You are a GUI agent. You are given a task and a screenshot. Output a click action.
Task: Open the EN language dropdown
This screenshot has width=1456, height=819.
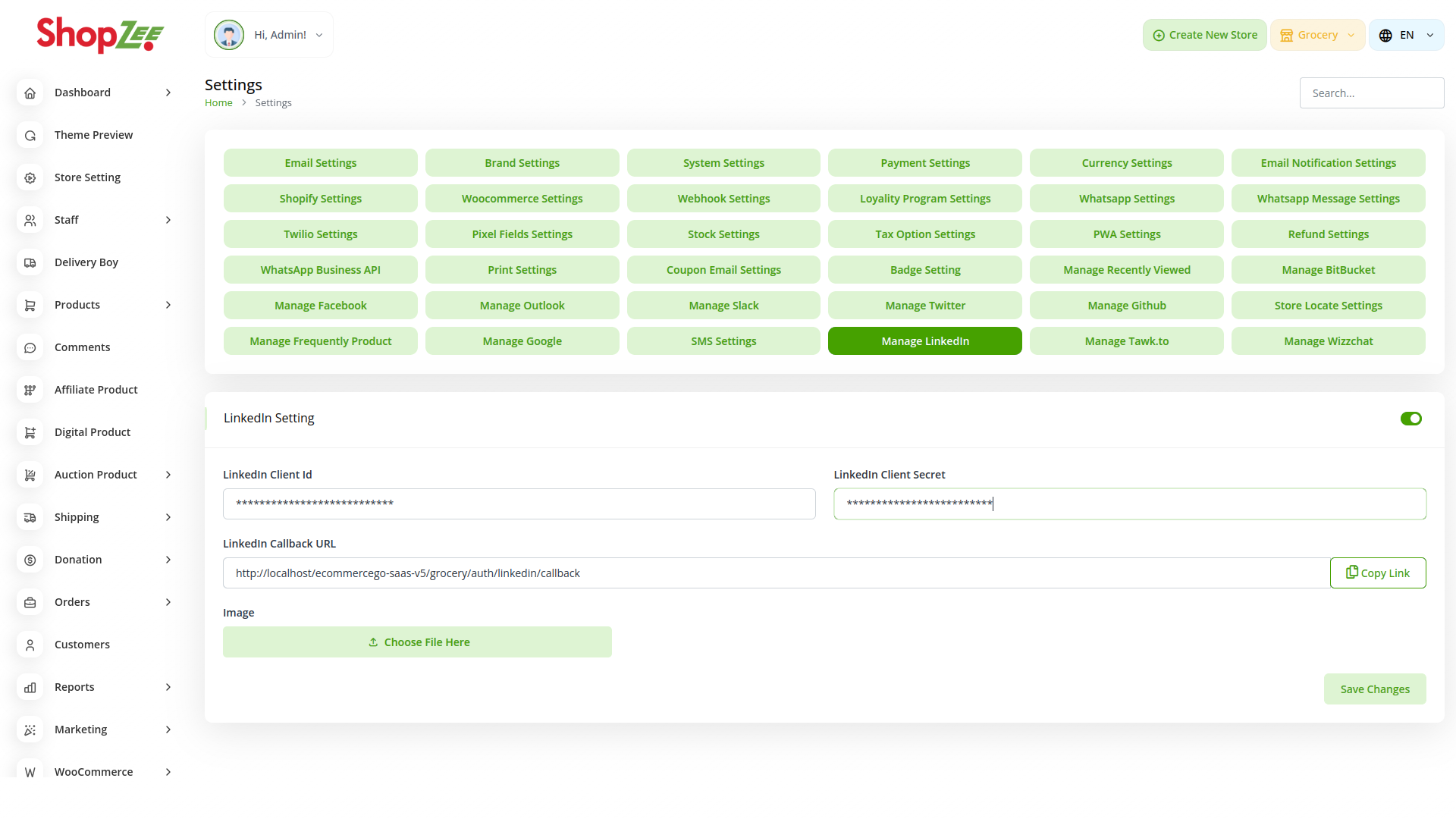pyautogui.click(x=1406, y=35)
